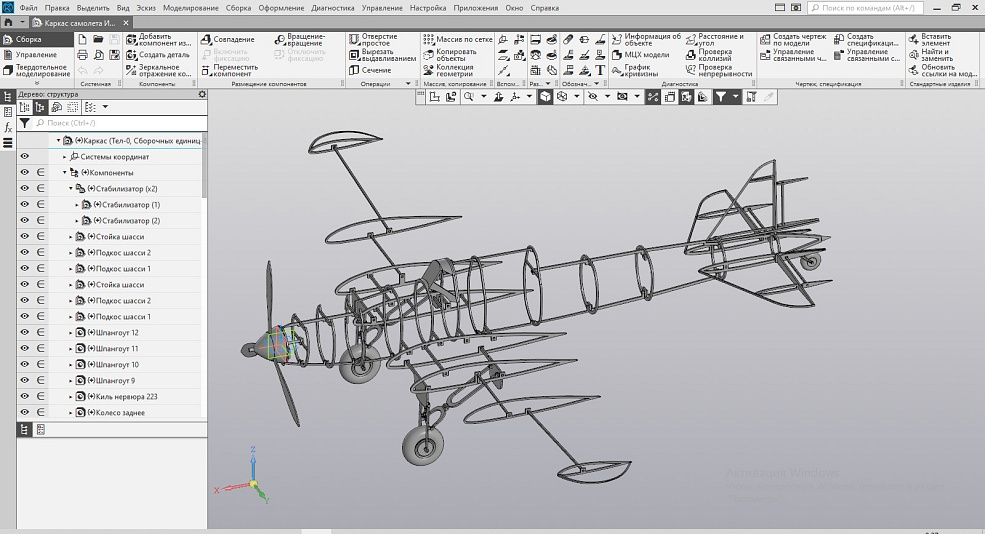
Task: Expand the Колесо заднее tree node
Action: (x=71, y=413)
